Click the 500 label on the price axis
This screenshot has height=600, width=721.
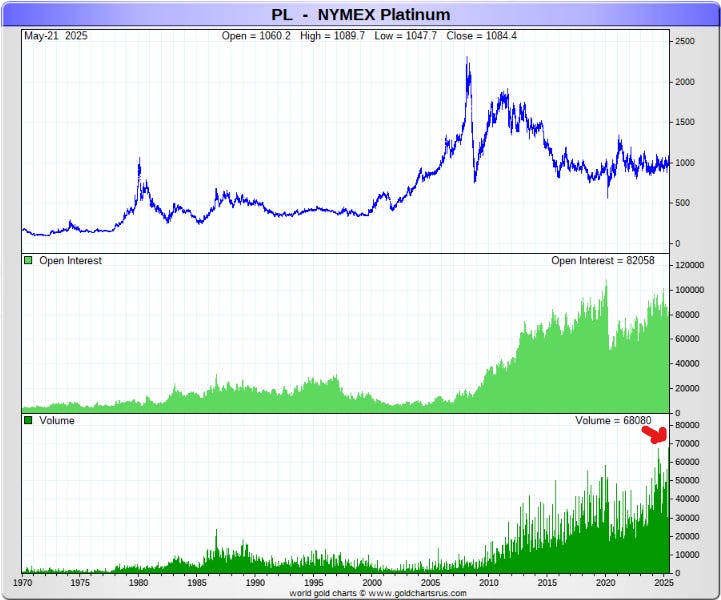point(682,203)
